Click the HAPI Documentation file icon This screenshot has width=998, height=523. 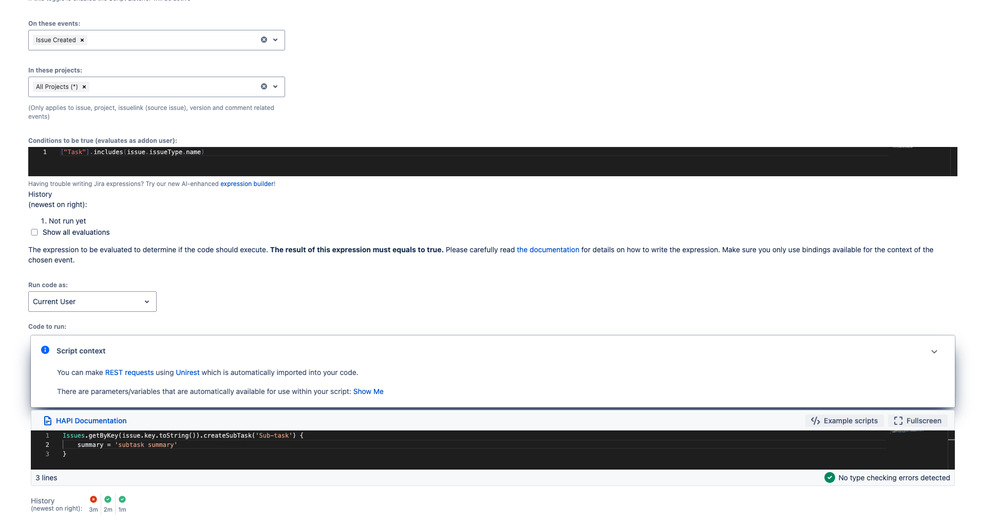pyautogui.click(x=48, y=421)
